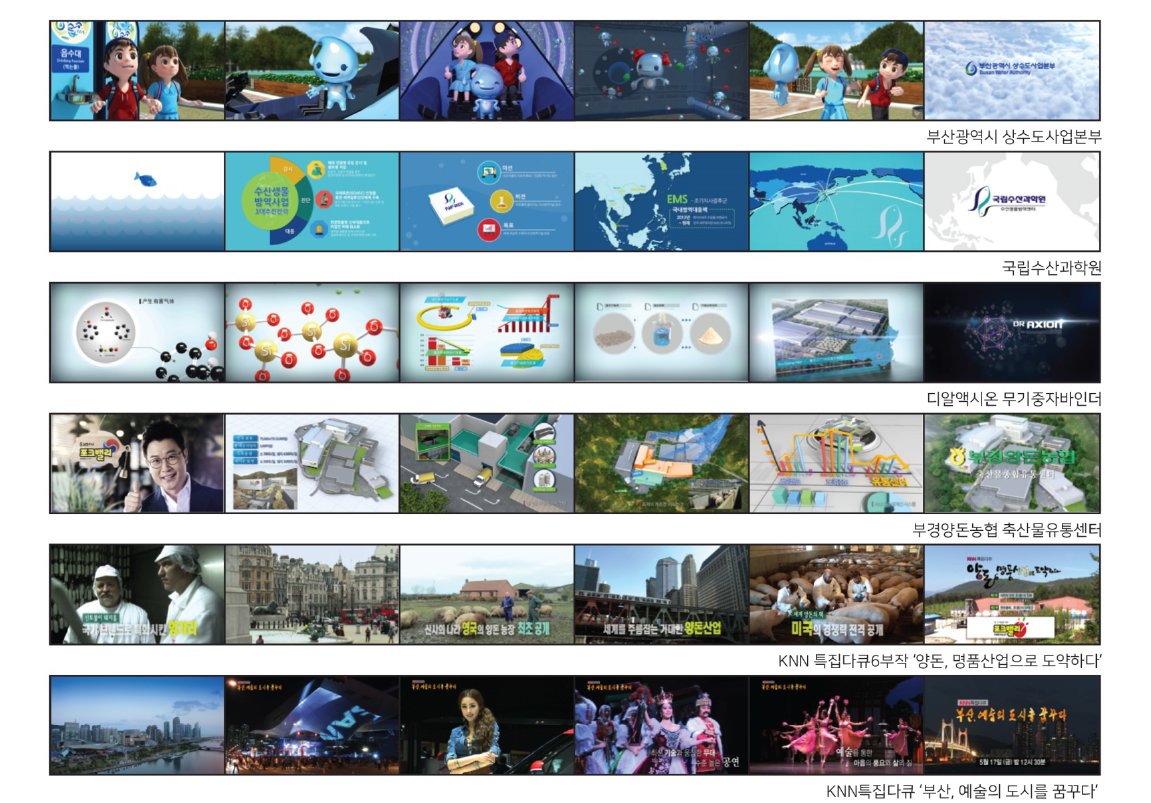Viewport: 1151px width, 803px height.
Task: Open thumbnail of two kids beside 음수대 sign
Action: tap(137, 70)
